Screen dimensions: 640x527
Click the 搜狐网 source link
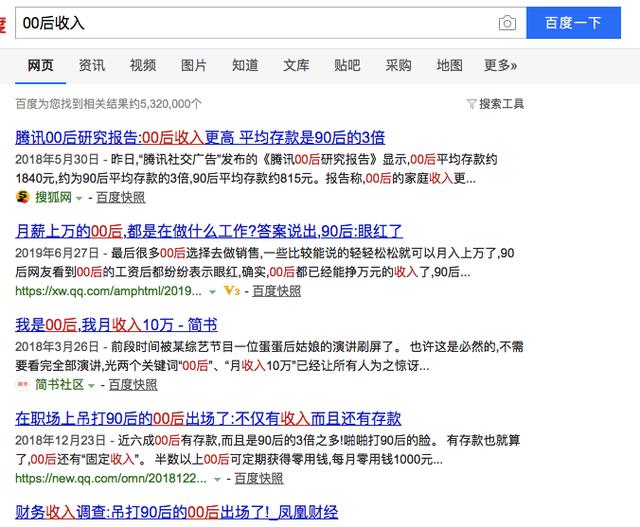[x=53, y=198]
